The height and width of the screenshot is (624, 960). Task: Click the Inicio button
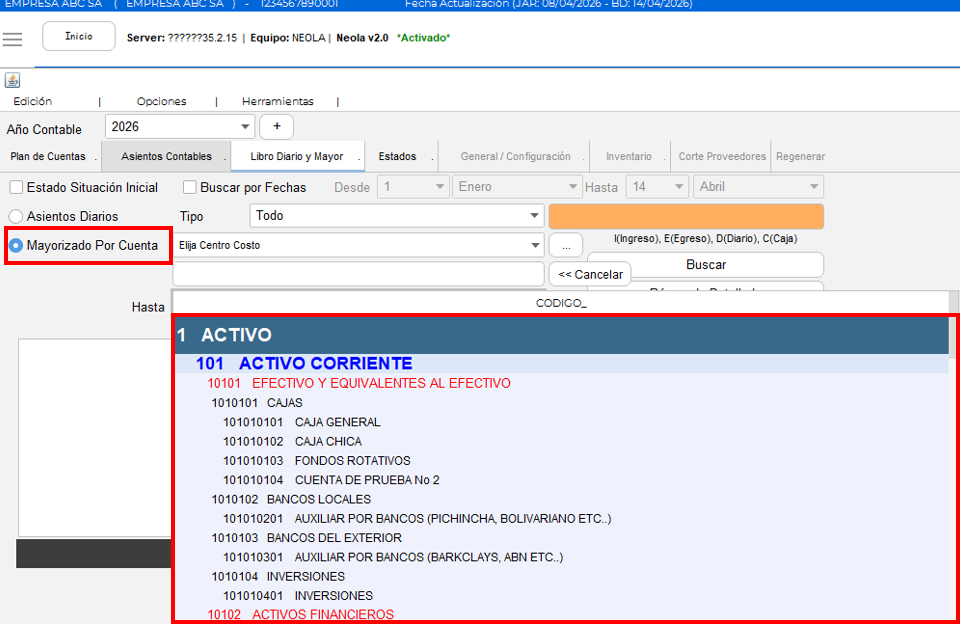pos(78,36)
